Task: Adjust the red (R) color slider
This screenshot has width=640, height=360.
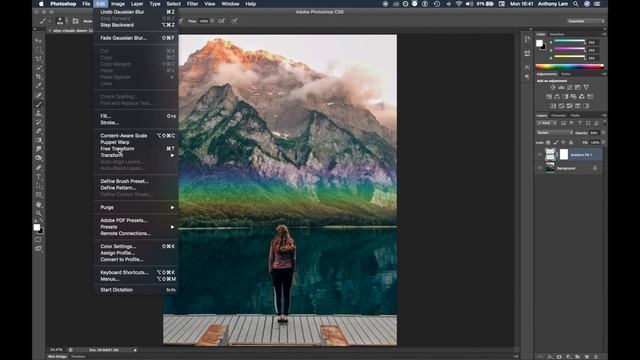Action: [569, 42]
